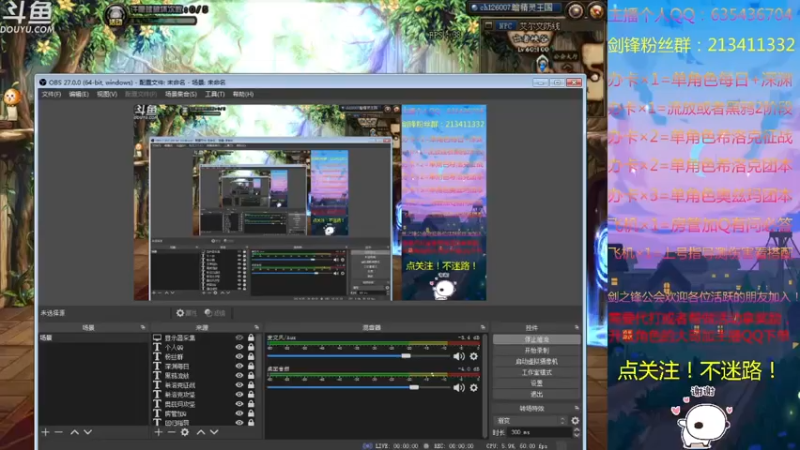Open the transition type dropdown
This screenshot has width=800, height=450.
click(531, 421)
